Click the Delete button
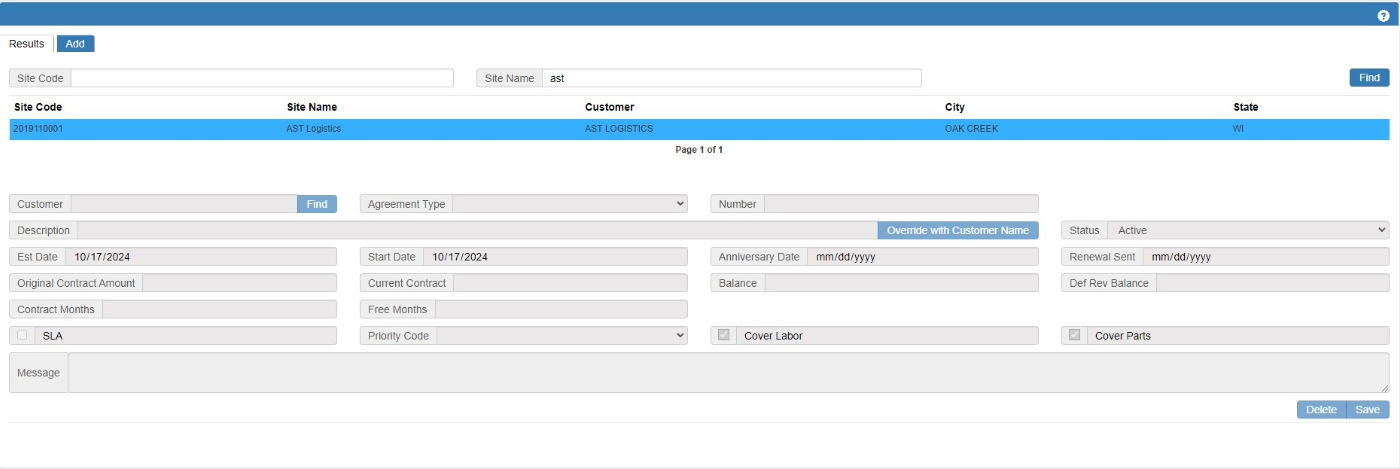This screenshot has height=469, width=1400. point(1321,410)
